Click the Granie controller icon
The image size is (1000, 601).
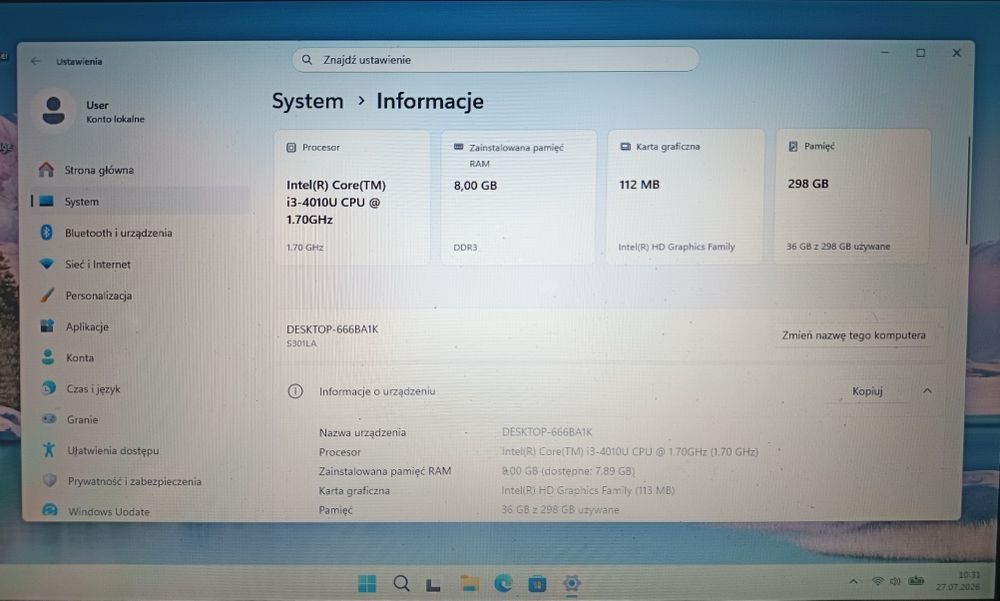click(x=49, y=419)
